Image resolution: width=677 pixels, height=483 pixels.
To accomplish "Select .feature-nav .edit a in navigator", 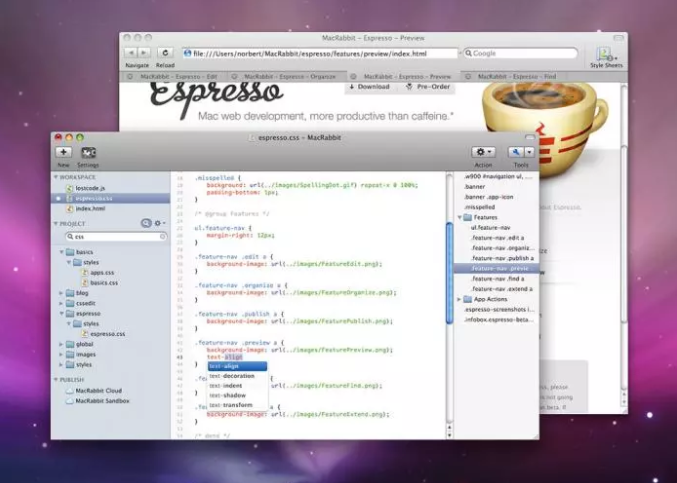I will [x=497, y=238].
